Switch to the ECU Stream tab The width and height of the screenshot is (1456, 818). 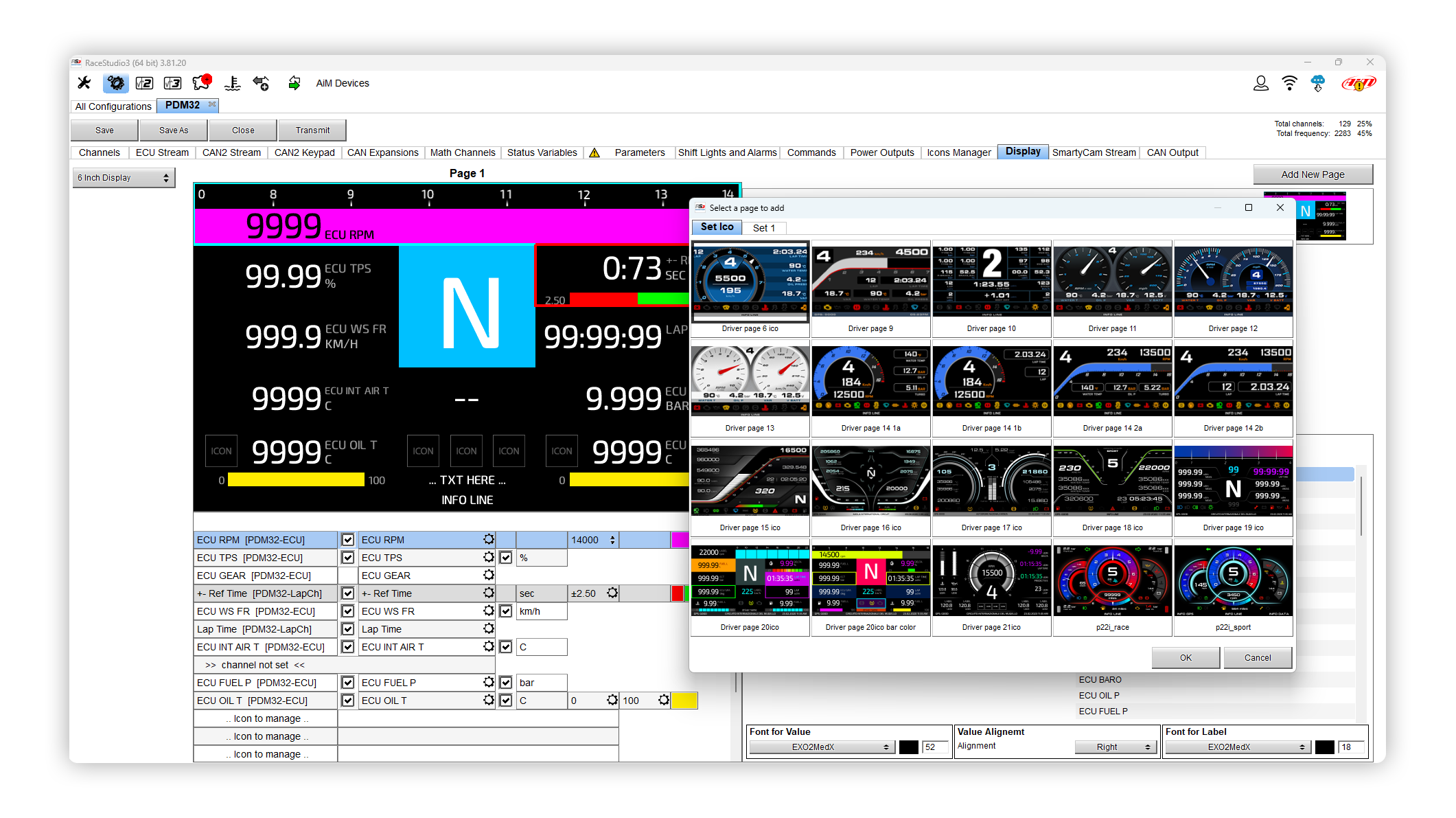pos(162,152)
